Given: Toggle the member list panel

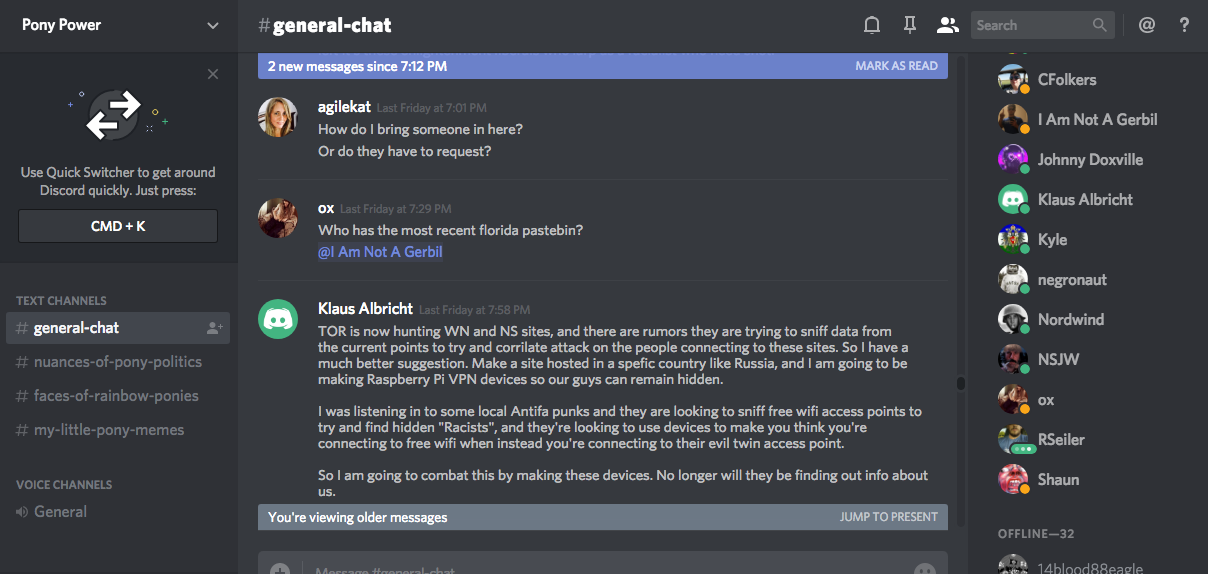Looking at the screenshot, I should tap(947, 25).
